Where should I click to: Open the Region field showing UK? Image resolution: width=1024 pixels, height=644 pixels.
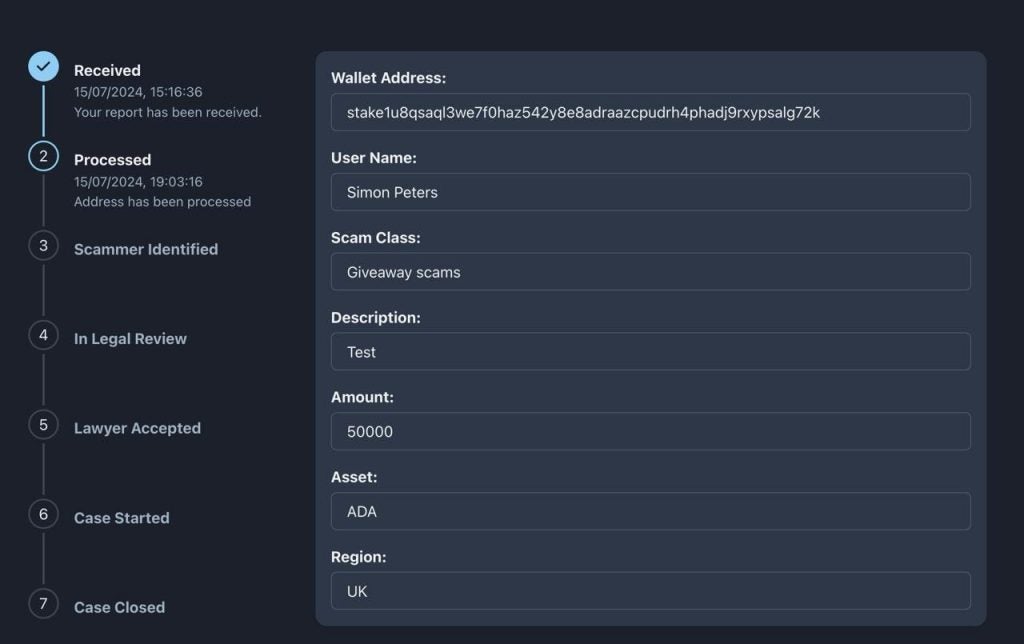tap(650, 591)
